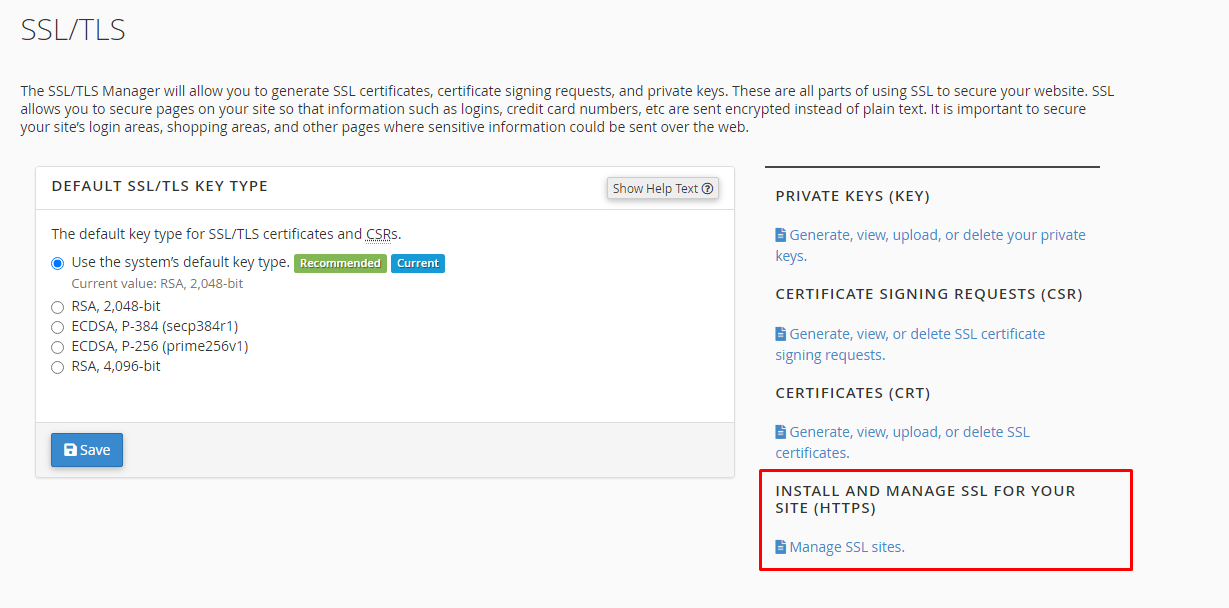1229x608 pixels.
Task: Open Generate, view, upload SSL certificates link
Action: [x=902, y=442]
